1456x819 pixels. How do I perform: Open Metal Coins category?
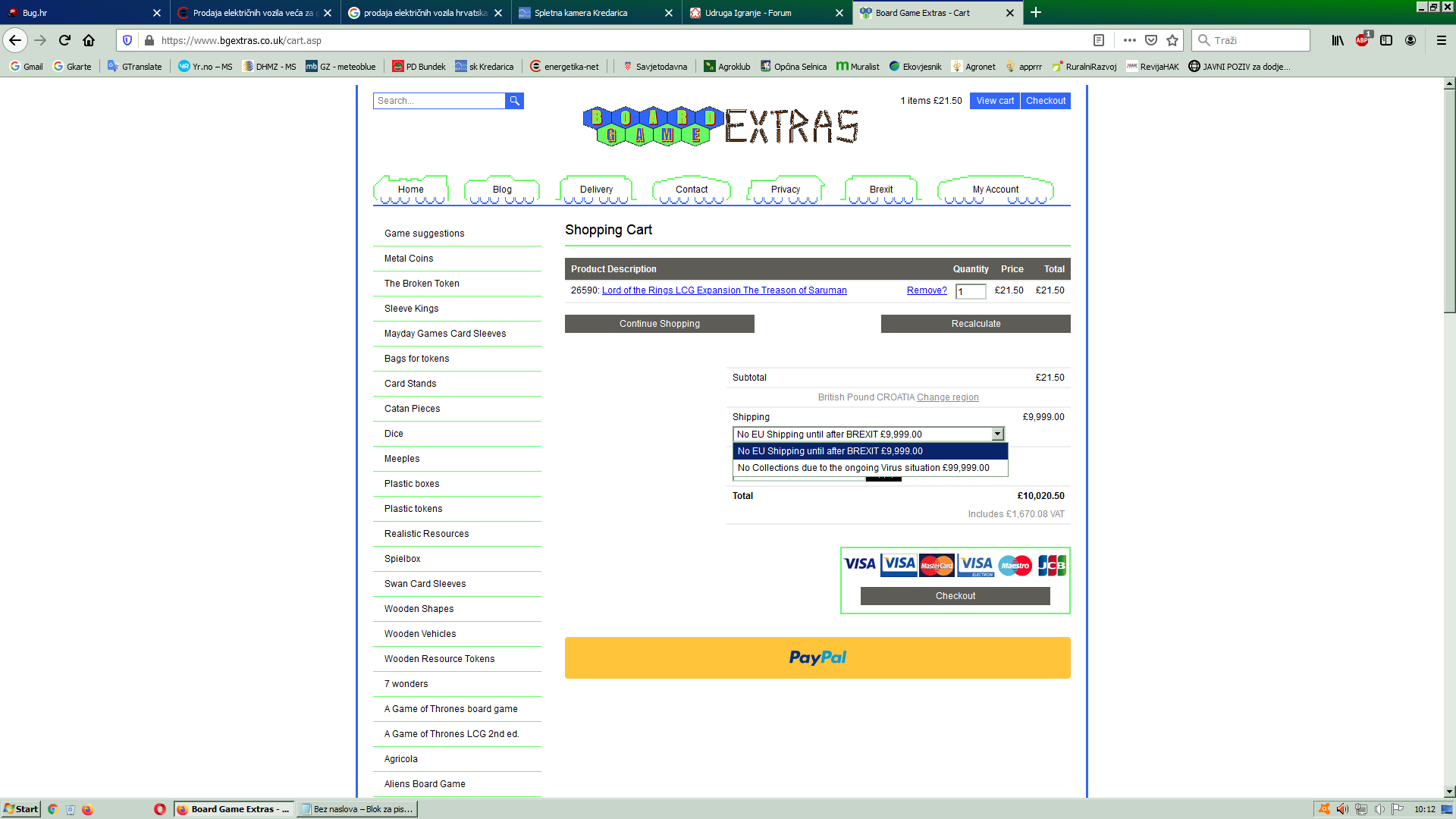point(409,259)
